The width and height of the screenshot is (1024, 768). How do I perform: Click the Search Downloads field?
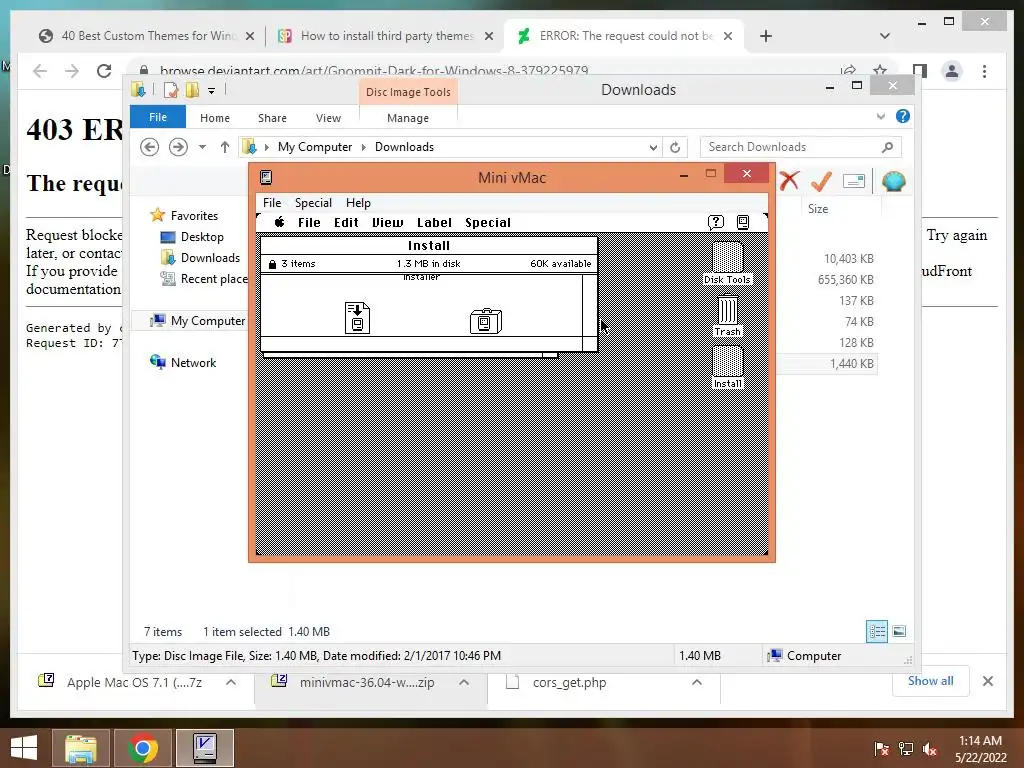tap(801, 147)
